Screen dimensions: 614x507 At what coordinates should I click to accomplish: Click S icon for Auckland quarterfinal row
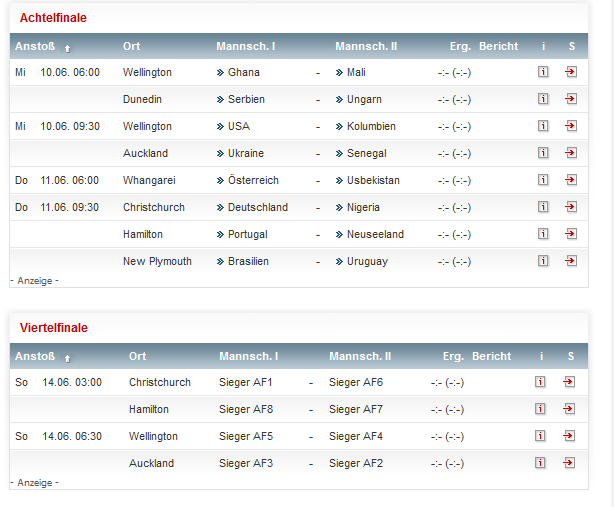click(569, 463)
